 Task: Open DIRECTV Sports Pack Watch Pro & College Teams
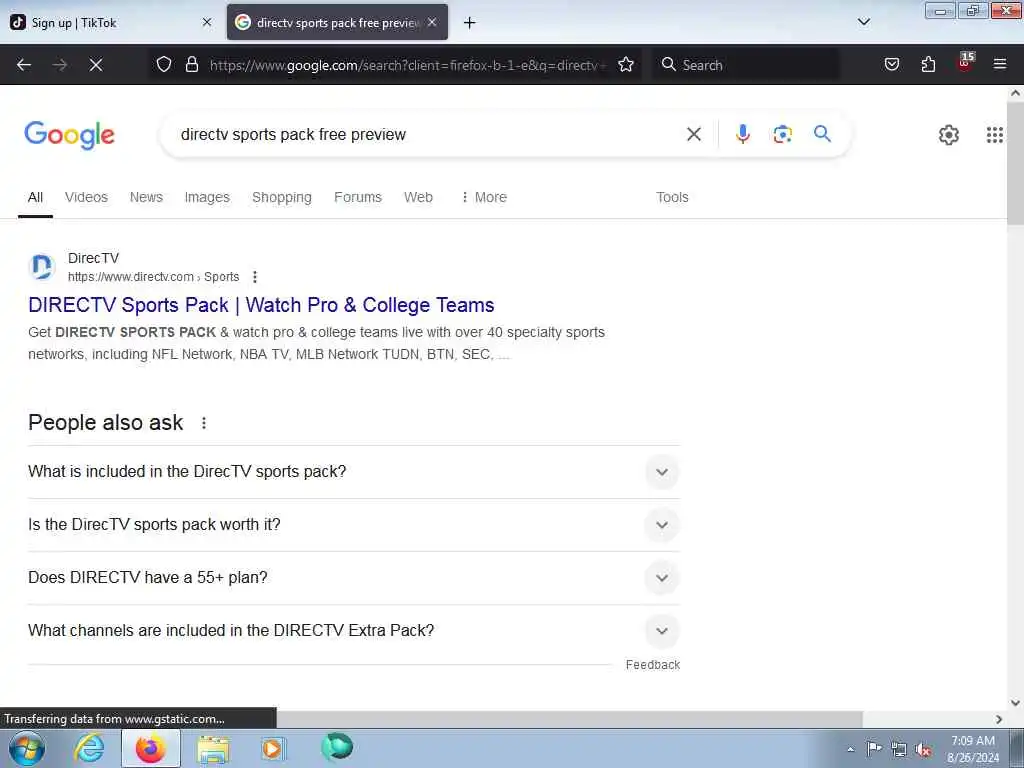(x=261, y=305)
